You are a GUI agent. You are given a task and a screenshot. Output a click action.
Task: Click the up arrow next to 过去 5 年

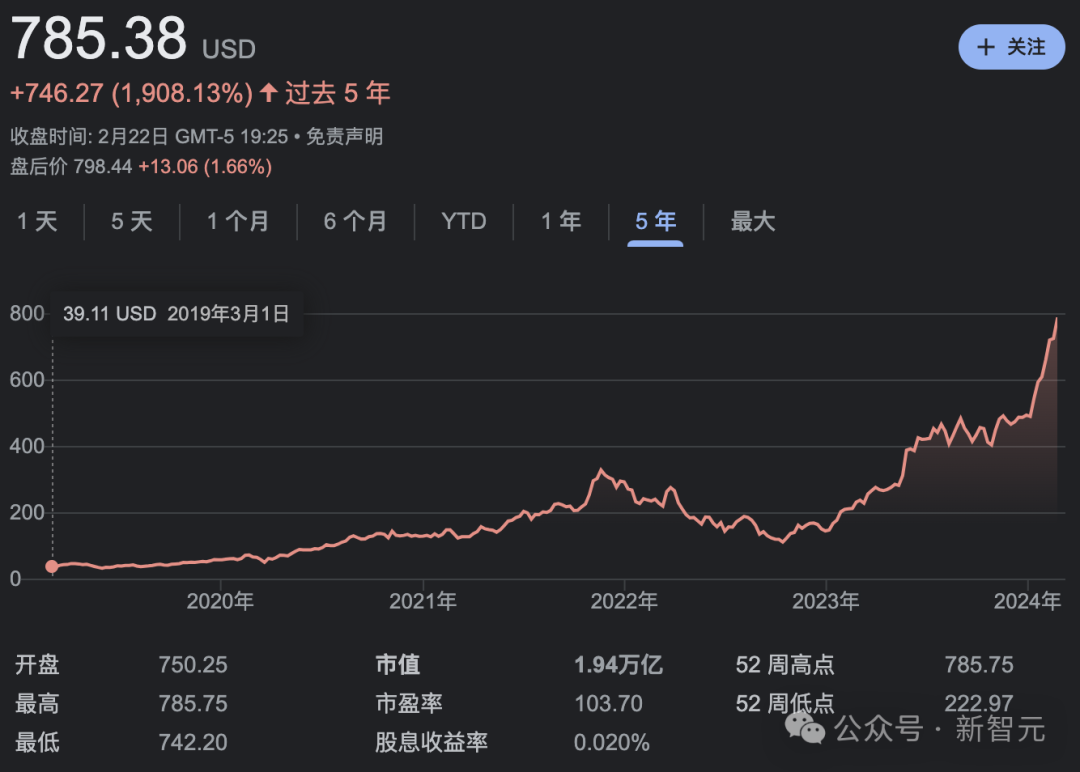[x=269, y=92]
